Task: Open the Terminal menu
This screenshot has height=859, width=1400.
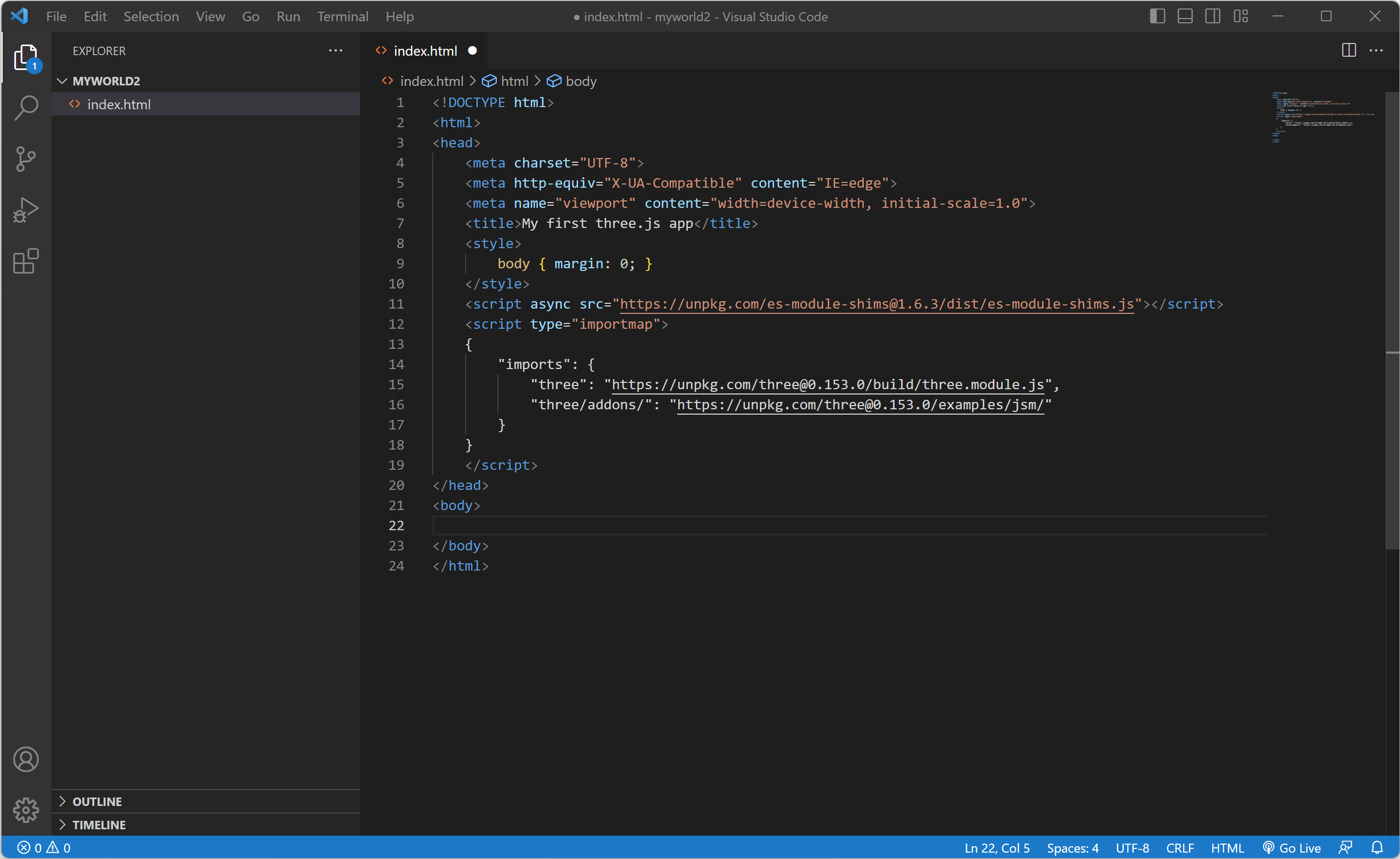Action: tap(343, 16)
